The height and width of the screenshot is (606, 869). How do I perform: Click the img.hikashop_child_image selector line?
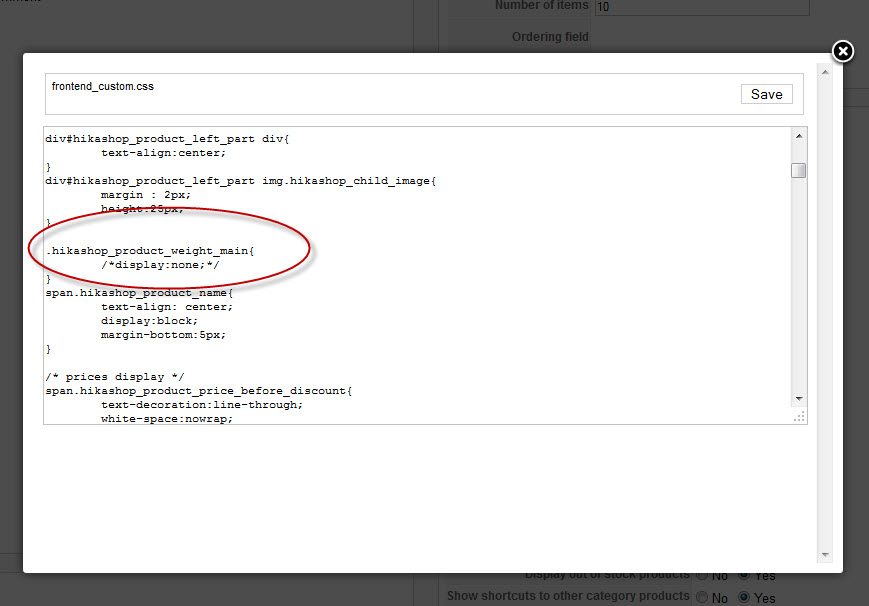pos(241,181)
